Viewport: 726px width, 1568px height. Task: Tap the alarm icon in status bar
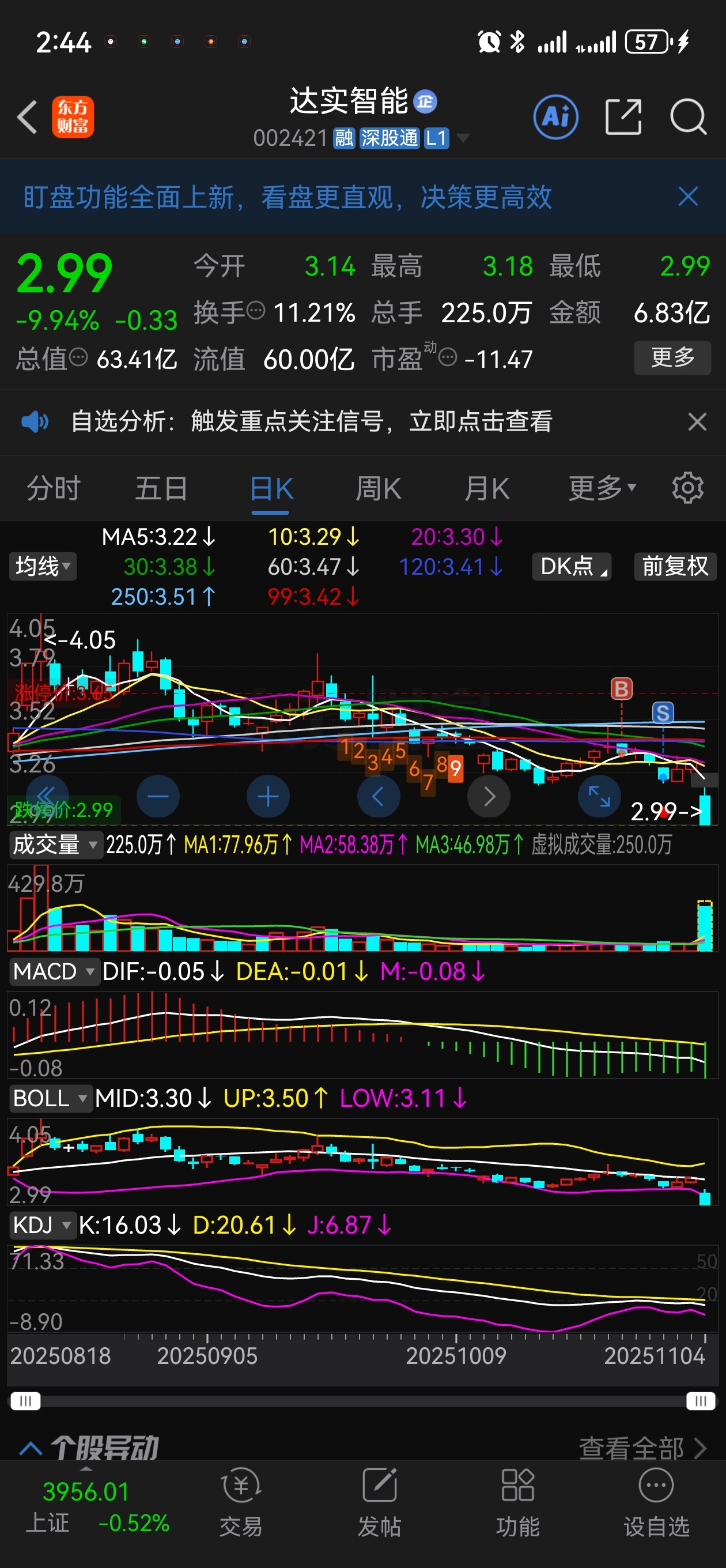(489, 42)
